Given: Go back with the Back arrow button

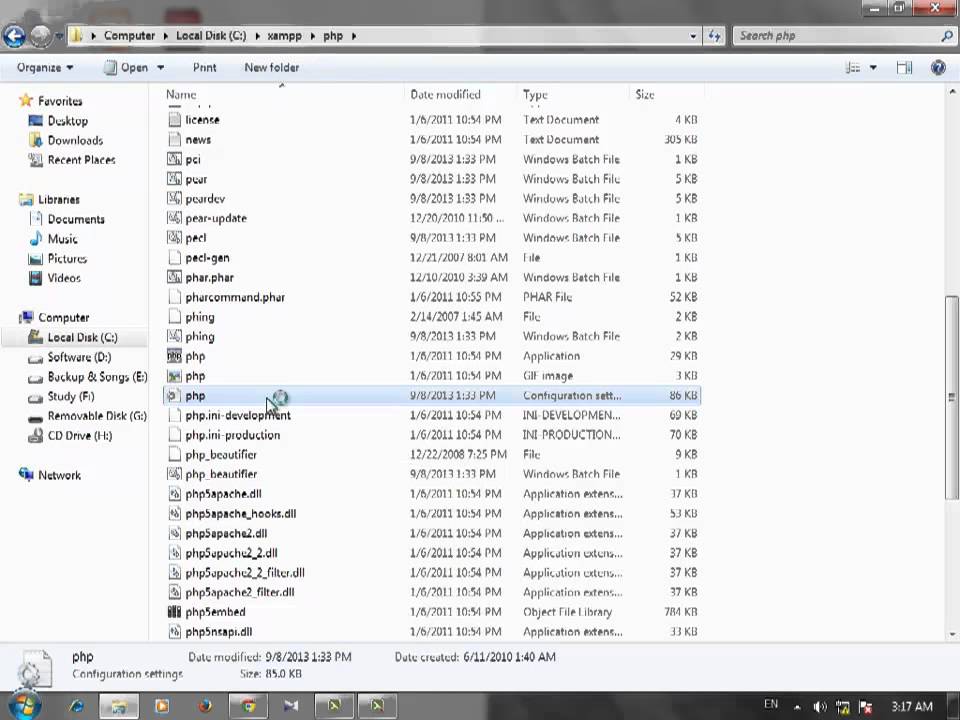Looking at the screenshot, I should 14,36.
